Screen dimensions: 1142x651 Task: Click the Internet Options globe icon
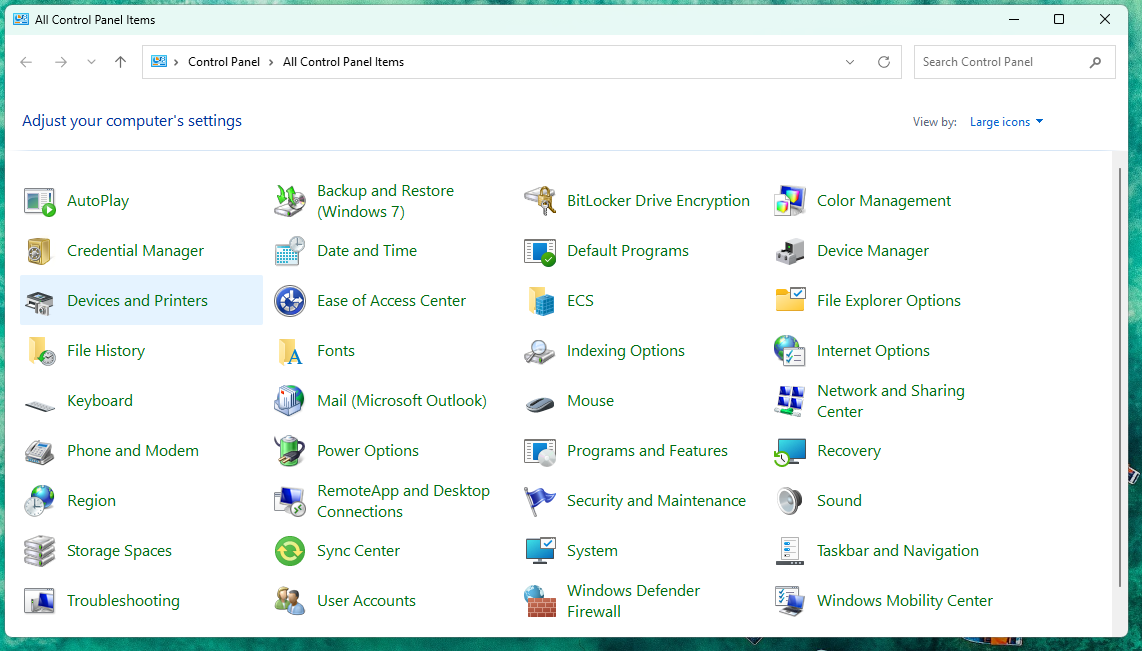click(x=789, y=351)
